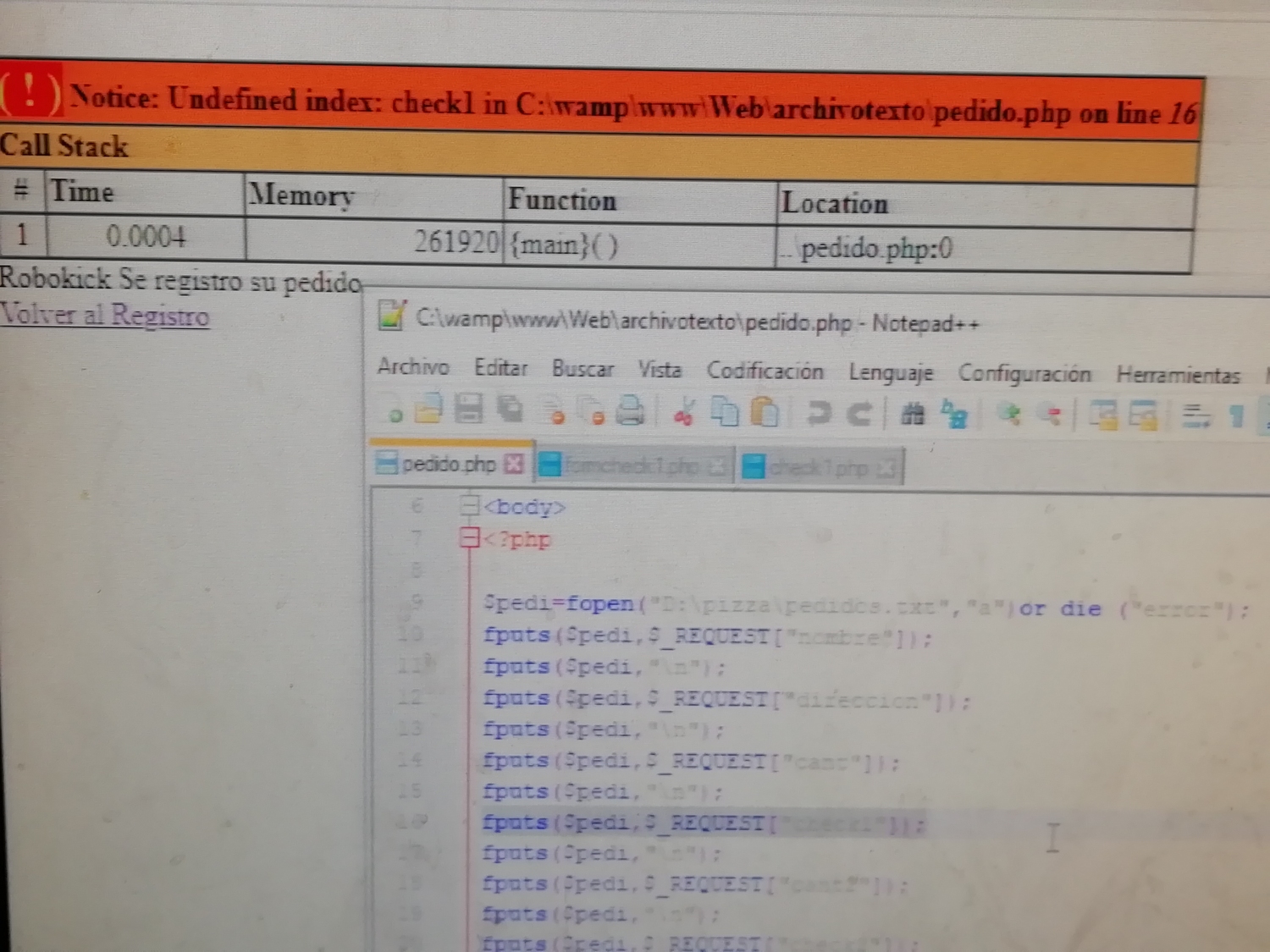Image resolution: width=1270 pixels, height=952 pixels.
Task: Collapse the <?php fold marker
Action: coord(469,537)
